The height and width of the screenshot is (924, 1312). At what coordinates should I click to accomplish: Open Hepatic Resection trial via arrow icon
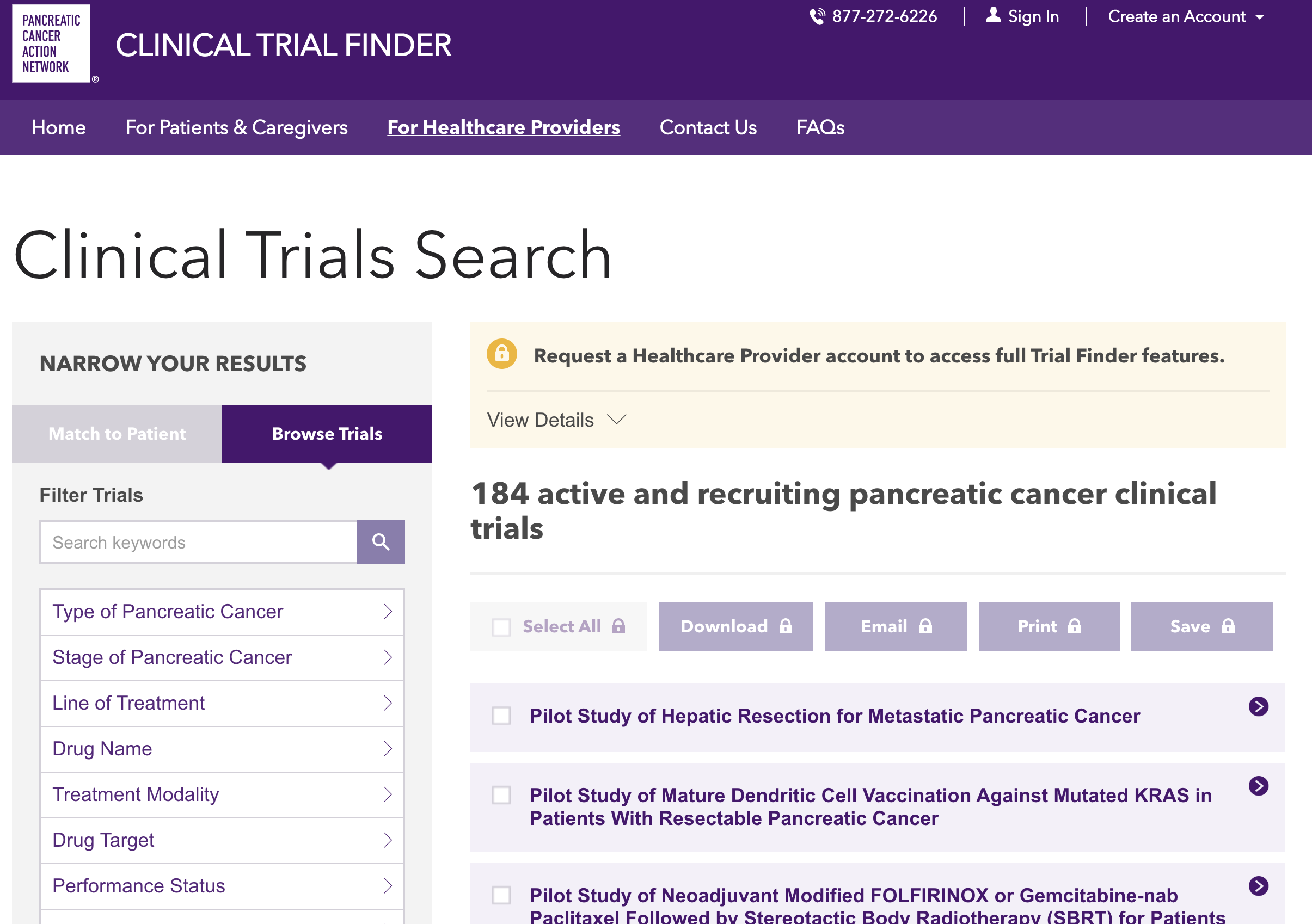coord(1258,706)
